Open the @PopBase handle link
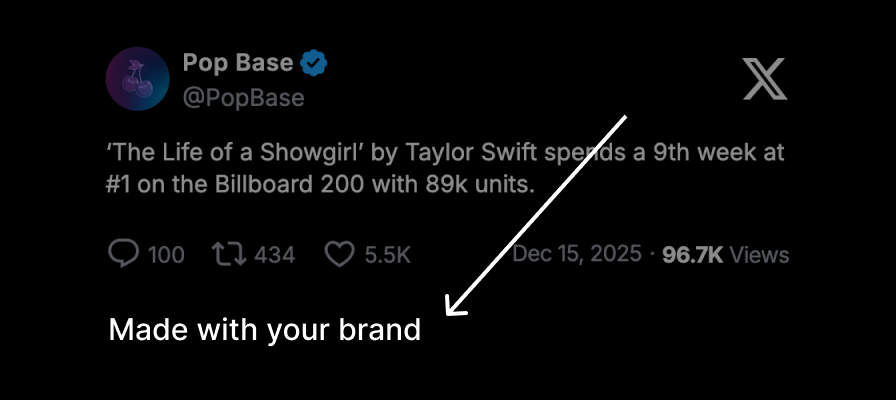The width and height of the screenshot is (896, 400). pos(243,98)
